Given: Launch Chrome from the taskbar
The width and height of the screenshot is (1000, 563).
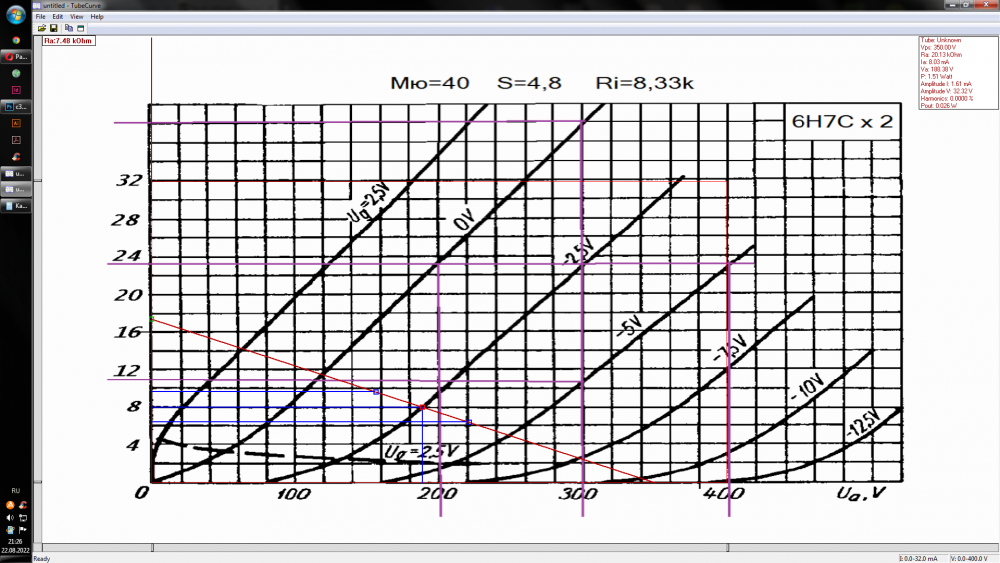Looking at the screenshot, I should click(x=16, y=41).
